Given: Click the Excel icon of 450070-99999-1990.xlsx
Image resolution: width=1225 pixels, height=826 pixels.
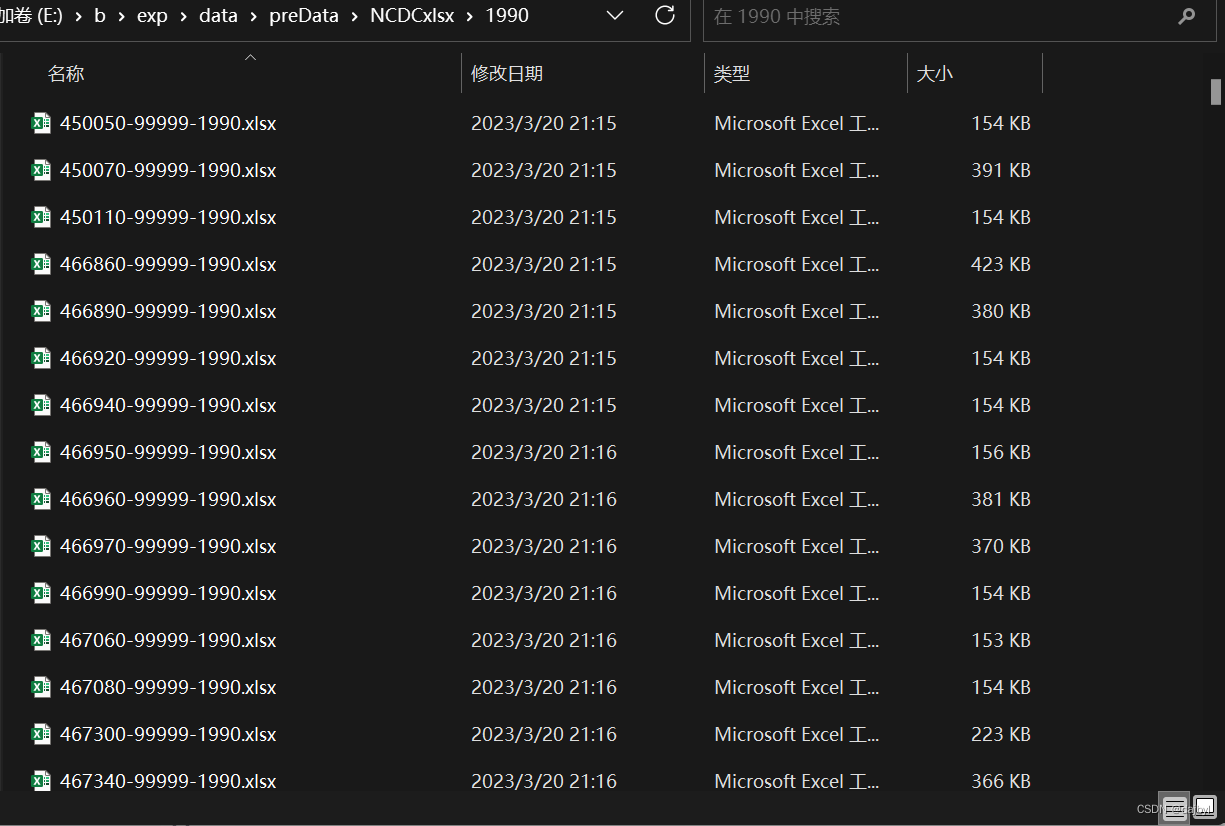Looking at the screenshot, I should [x=41, y=170].
